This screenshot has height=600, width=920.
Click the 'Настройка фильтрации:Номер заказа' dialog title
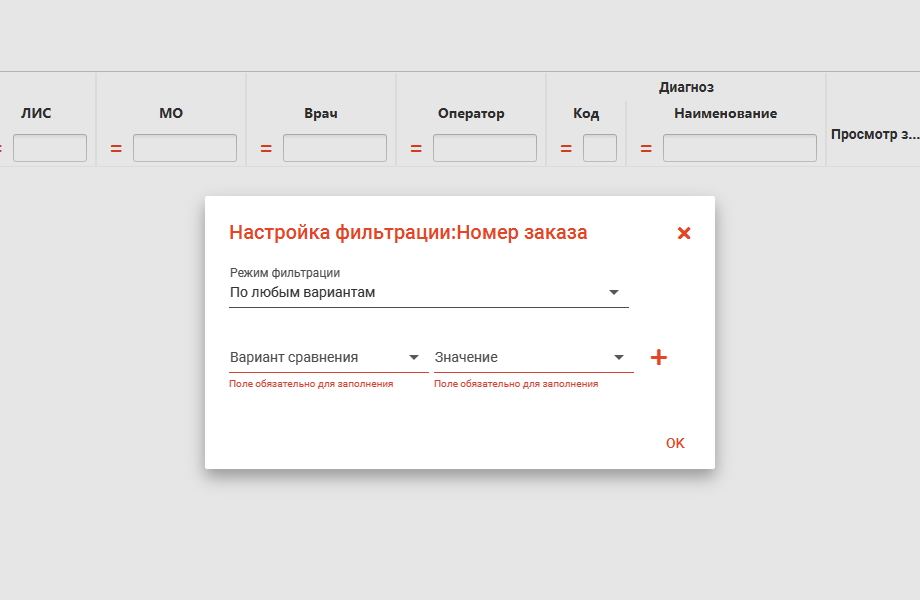click(408, 232)
